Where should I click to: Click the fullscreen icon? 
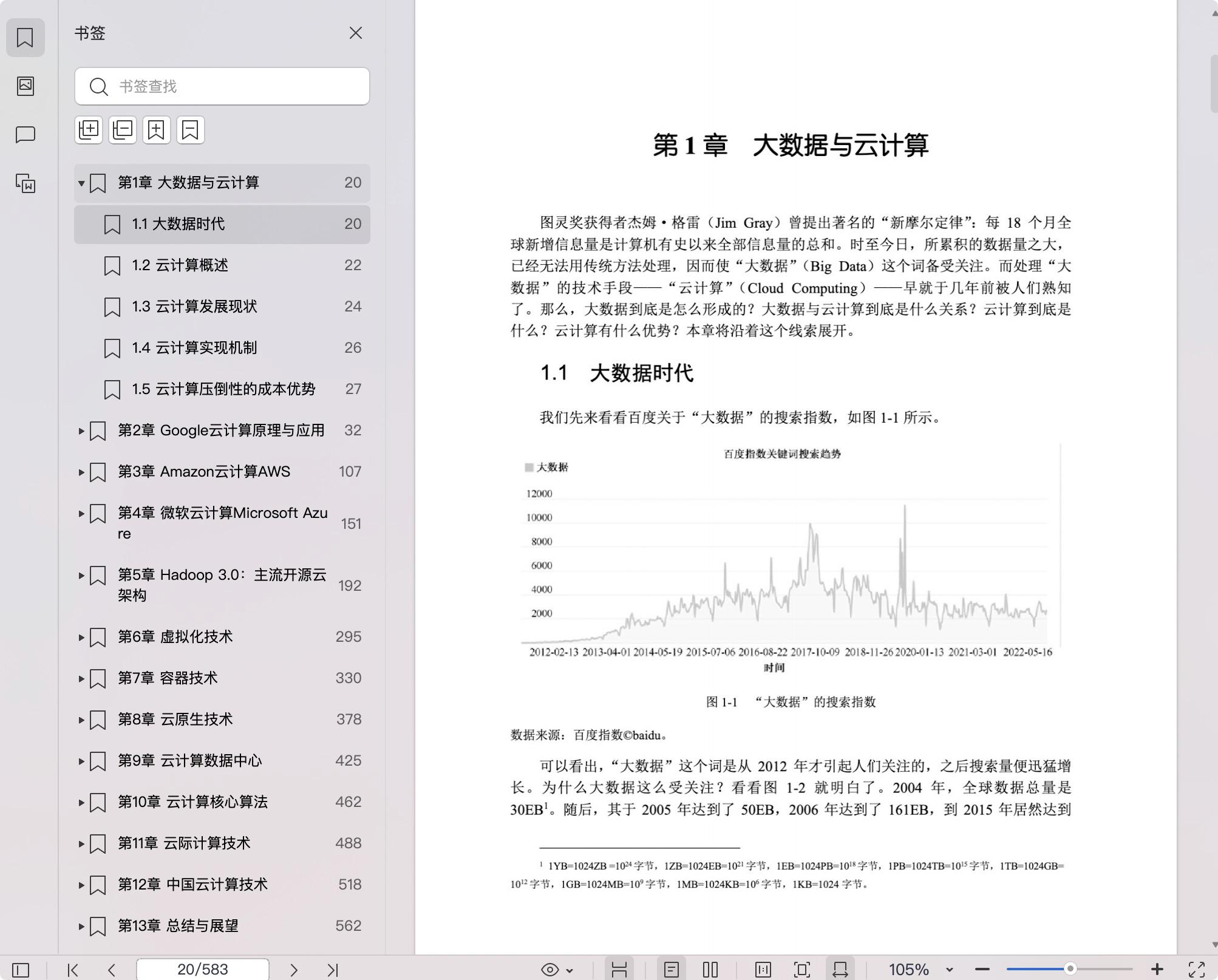pyautogui.click(x=1197, y=970)
